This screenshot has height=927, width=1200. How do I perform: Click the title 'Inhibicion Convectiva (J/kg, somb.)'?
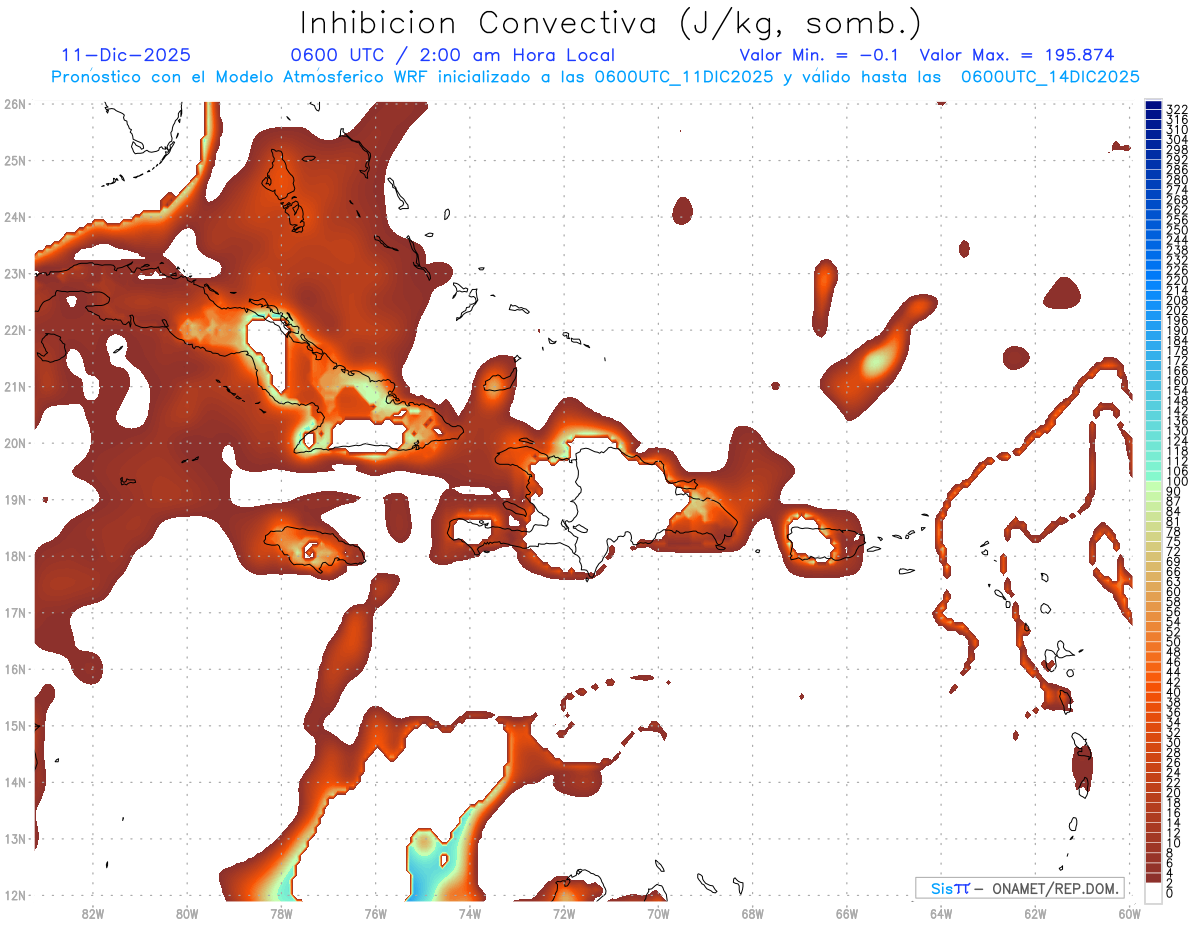coord(611,23)
